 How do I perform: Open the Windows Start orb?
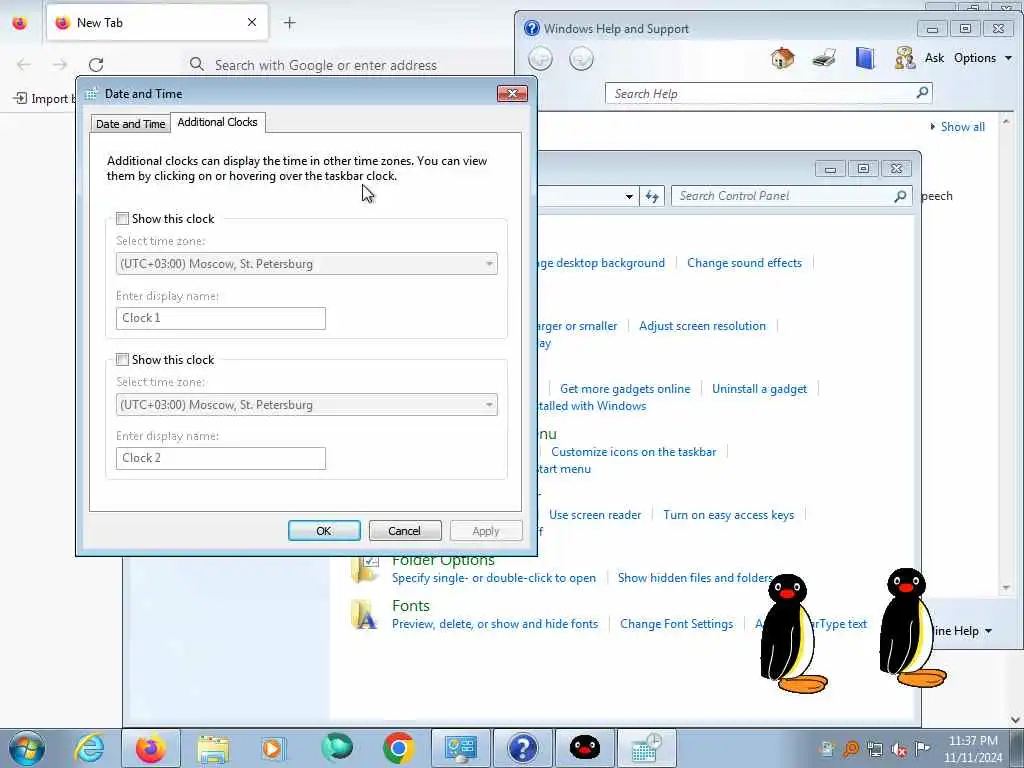click(27, 748)
